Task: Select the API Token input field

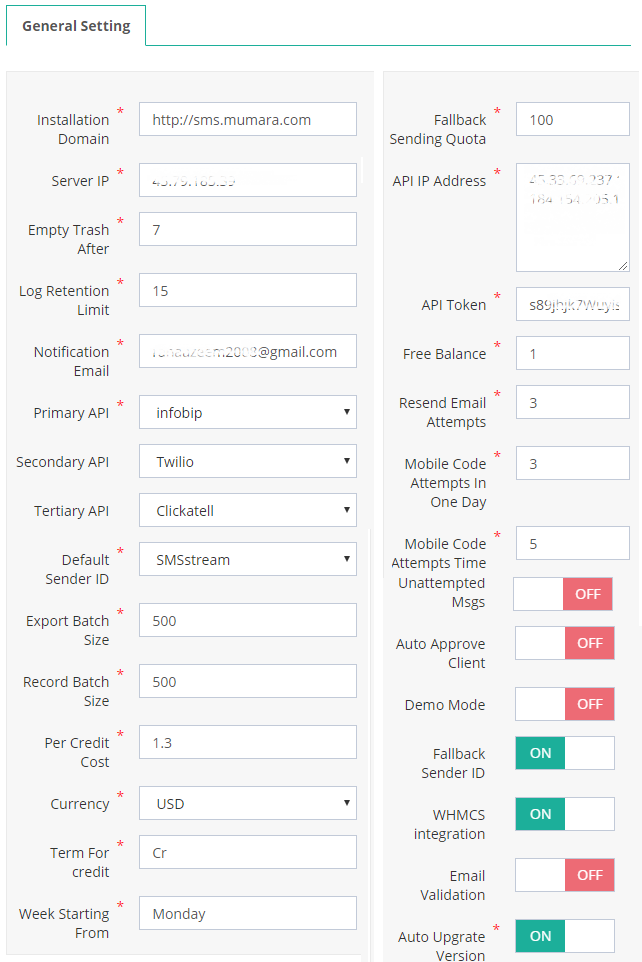Action: pos(572,305)
